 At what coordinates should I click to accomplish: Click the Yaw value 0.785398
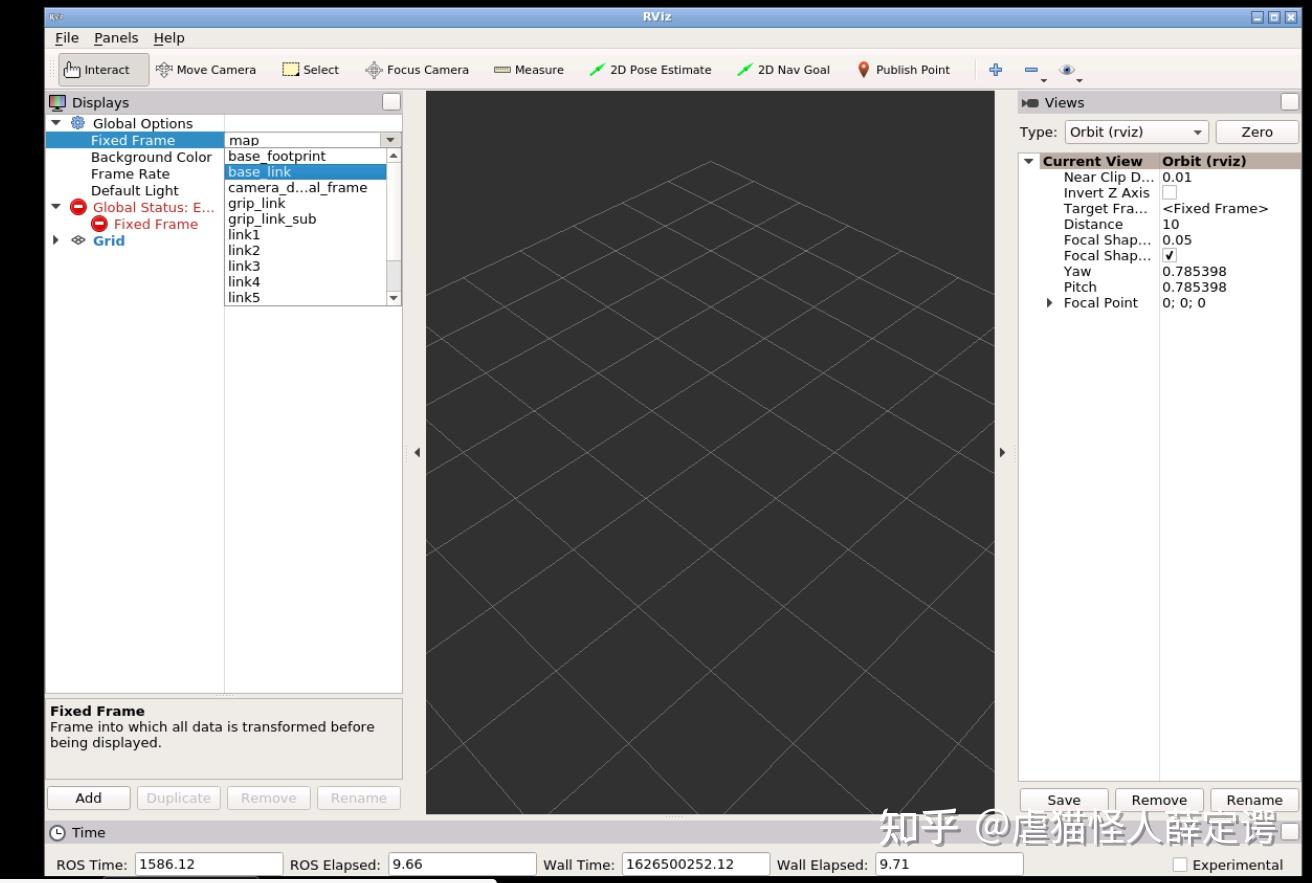click(x=1194, y=272)
